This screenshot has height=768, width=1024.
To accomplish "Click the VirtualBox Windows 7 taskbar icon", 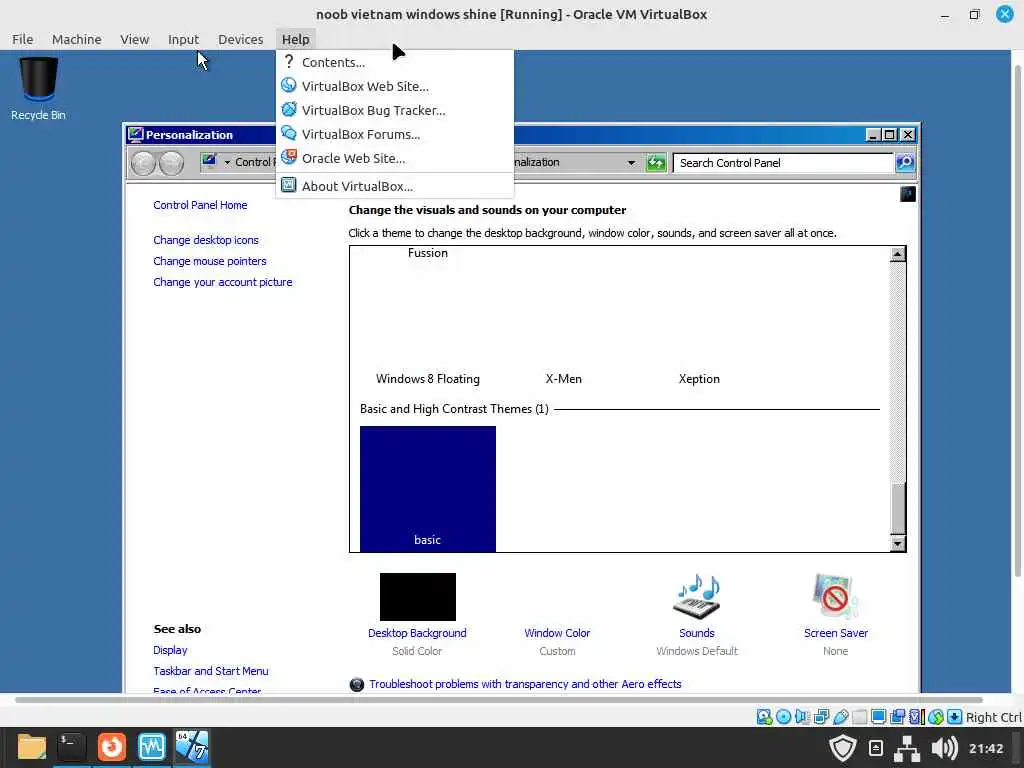I will coord(192,747).
